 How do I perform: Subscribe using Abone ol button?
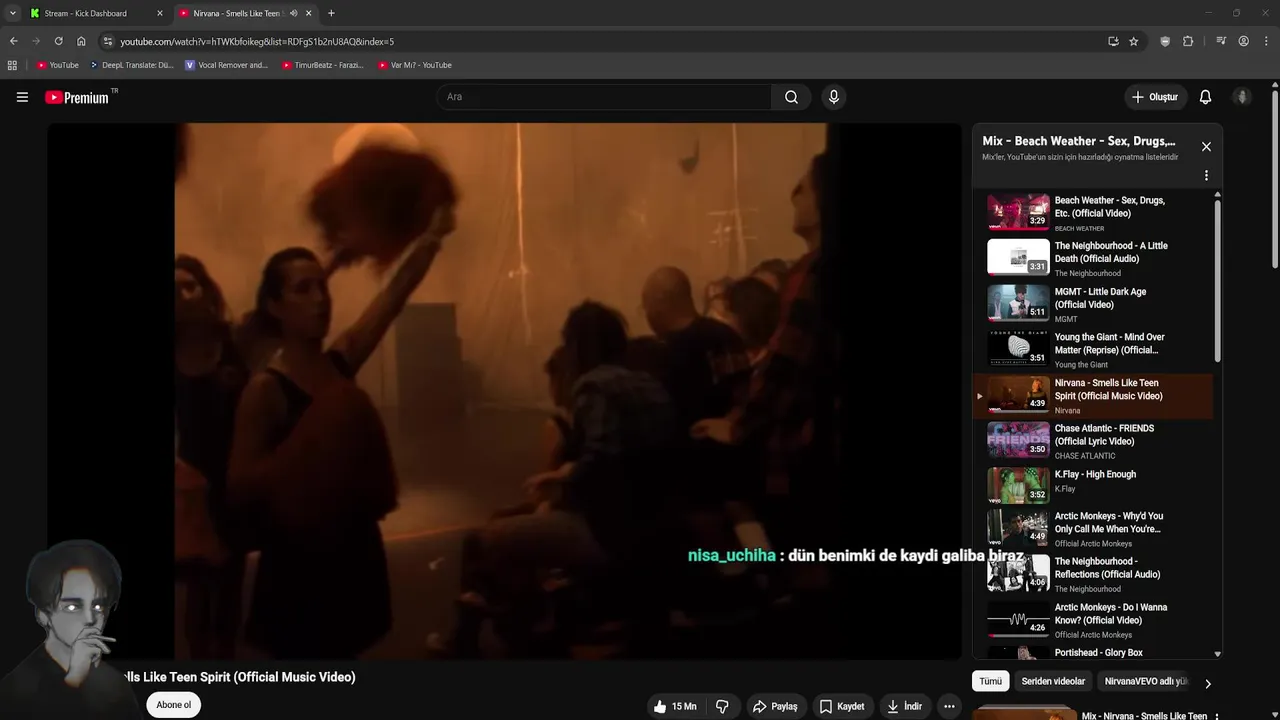point(173,705)
